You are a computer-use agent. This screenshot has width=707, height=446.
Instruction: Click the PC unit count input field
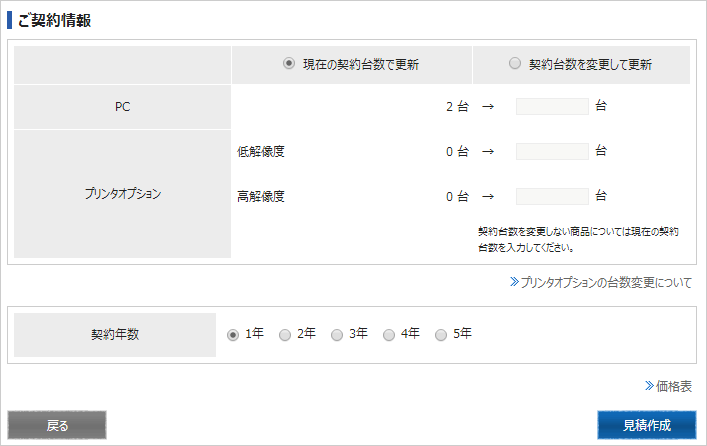pos(552,107)
